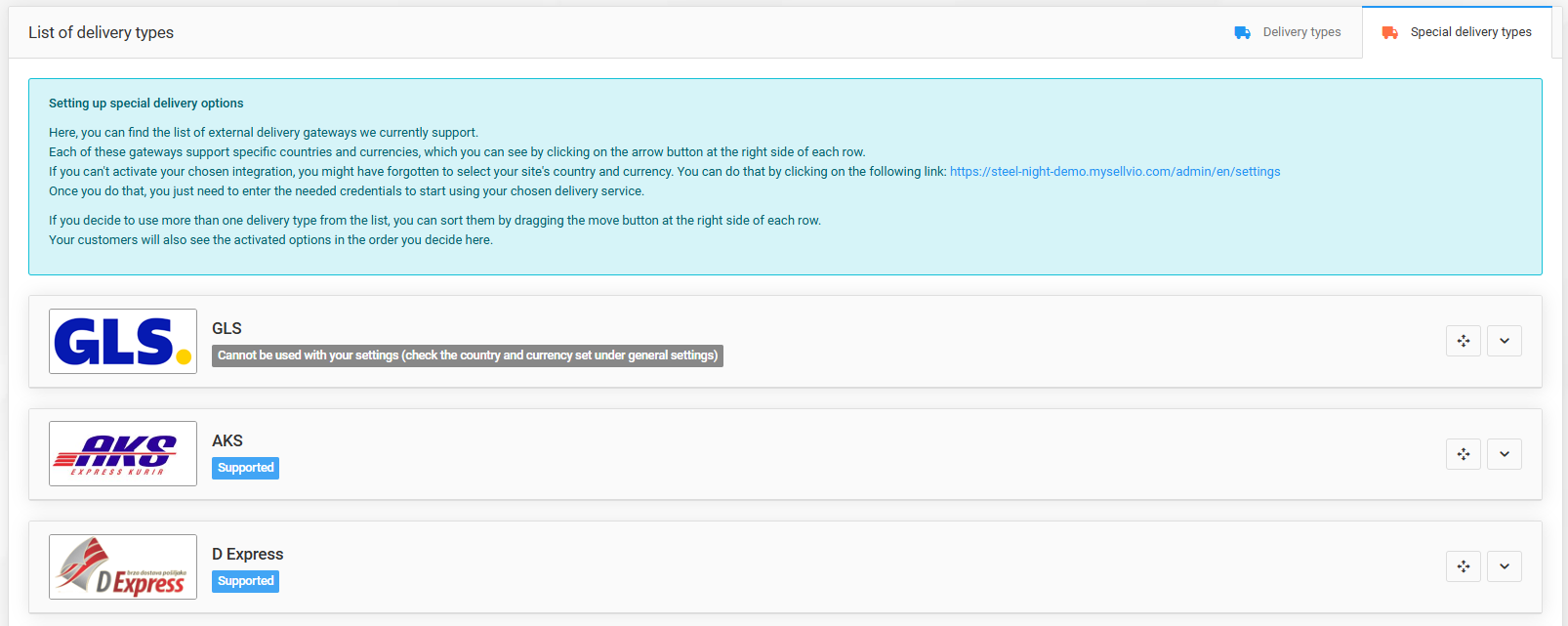The image size is (1568, 626).
Task: Click the orange truck icon beside Special delivery types
Action: point(1389,32)
